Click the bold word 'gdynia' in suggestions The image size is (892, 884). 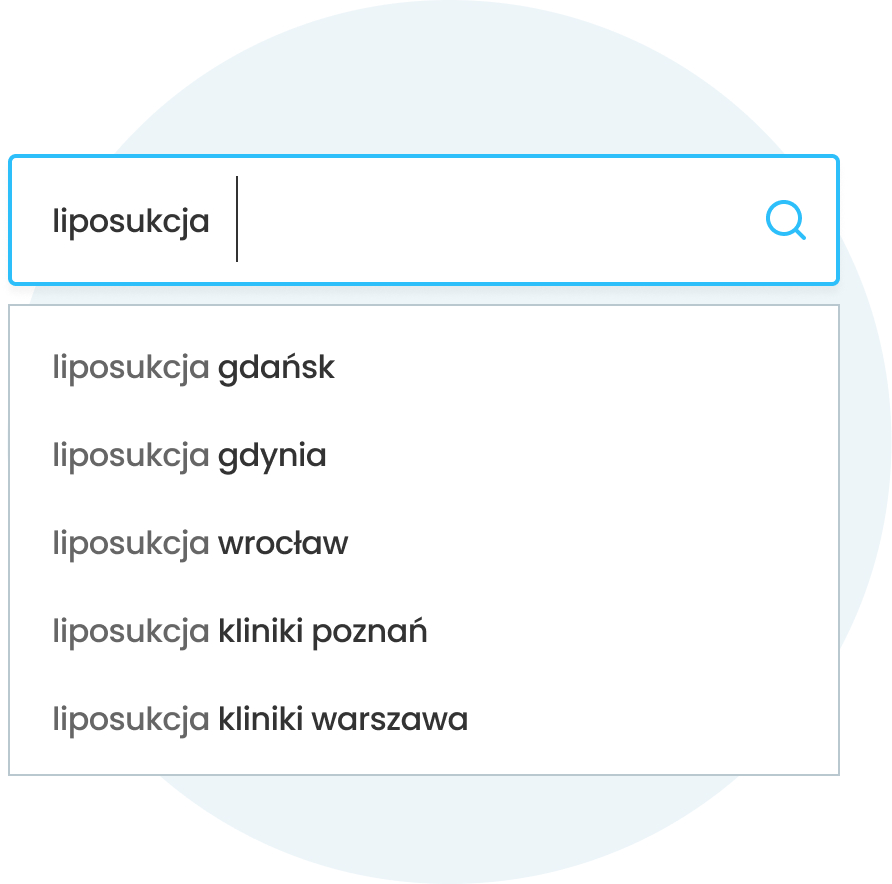(272, 457)
